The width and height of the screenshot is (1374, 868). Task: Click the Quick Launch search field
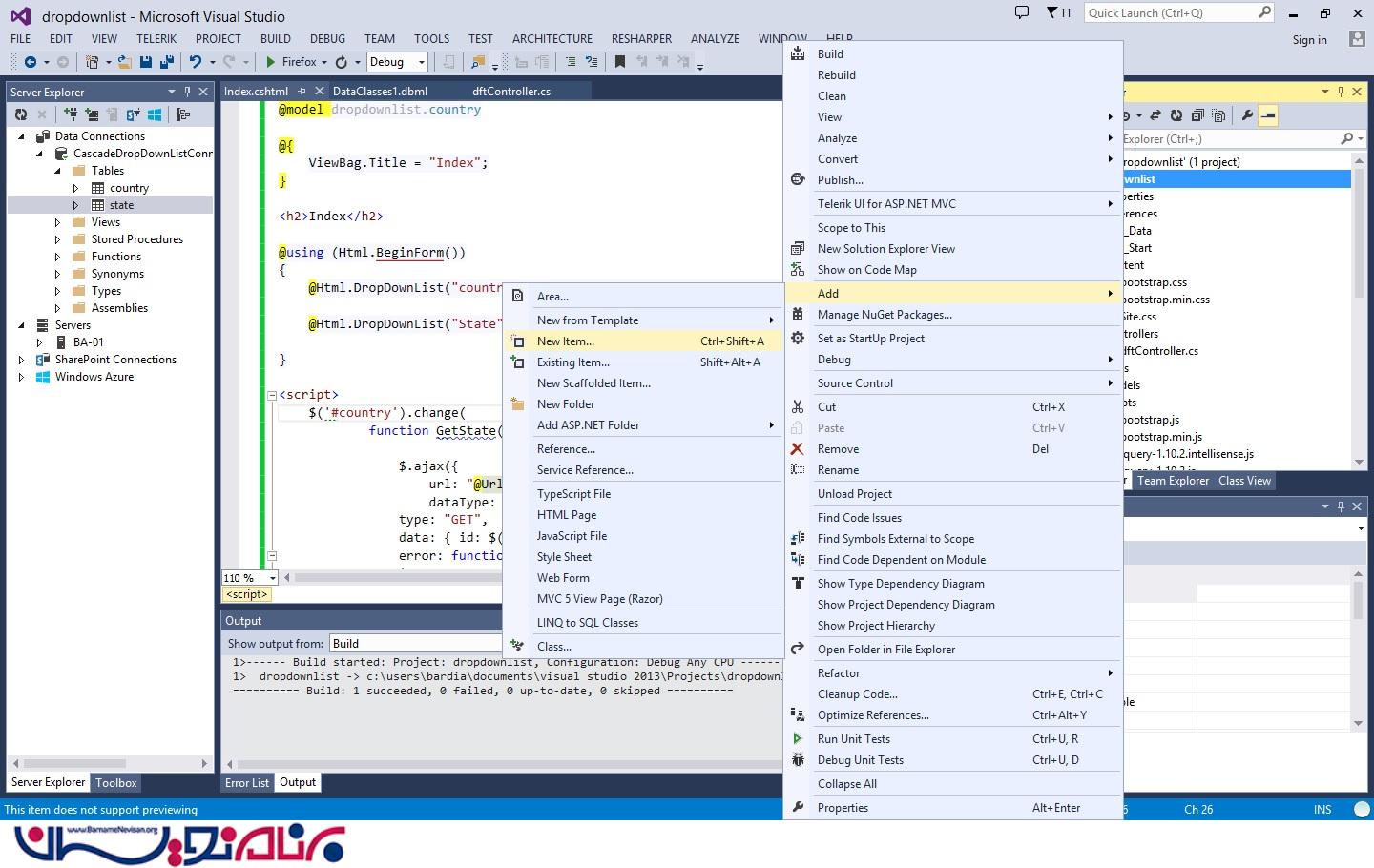(x=1171, y=13)
